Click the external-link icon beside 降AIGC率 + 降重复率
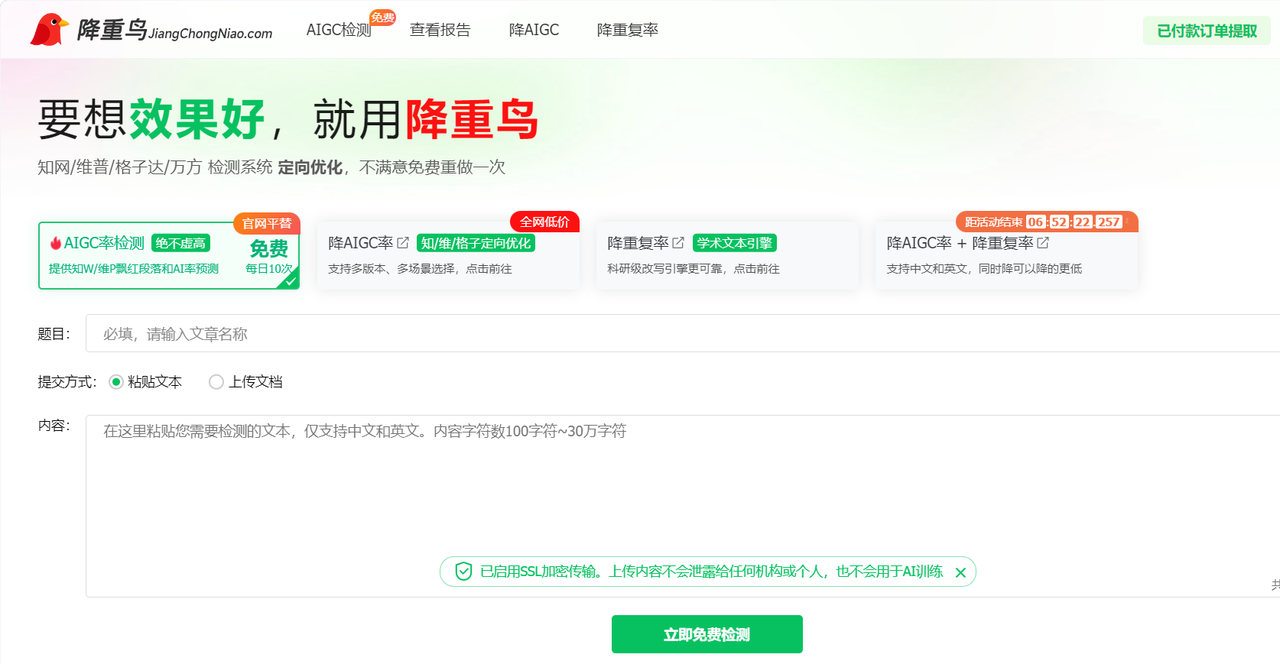The image size is (1280, 664). (x=1043, y=243)
